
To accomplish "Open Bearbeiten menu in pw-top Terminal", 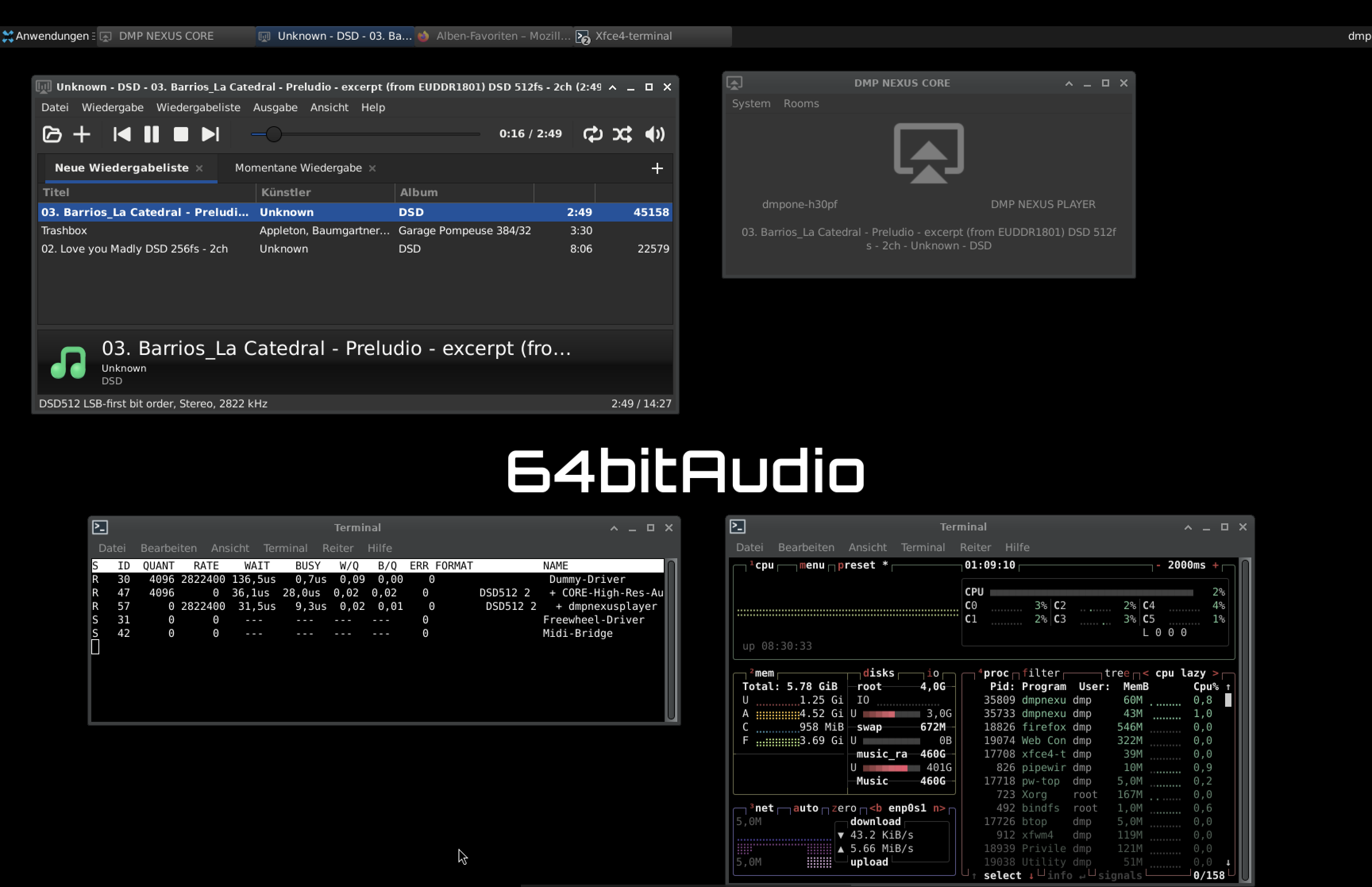I will click(169, 548).
